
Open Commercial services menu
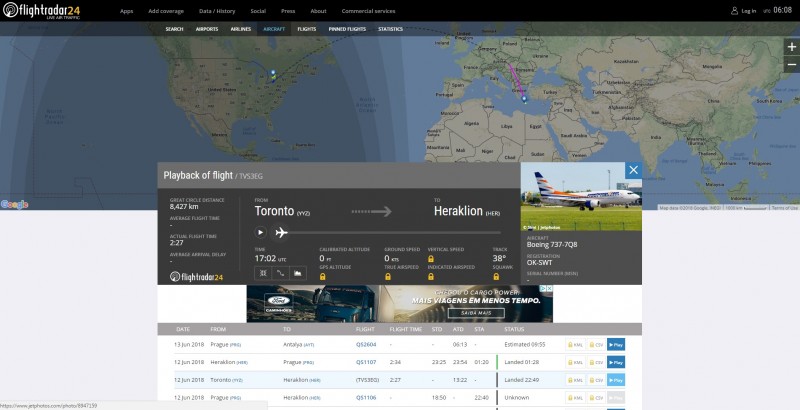pyautogui.click(x=368, y=11)
